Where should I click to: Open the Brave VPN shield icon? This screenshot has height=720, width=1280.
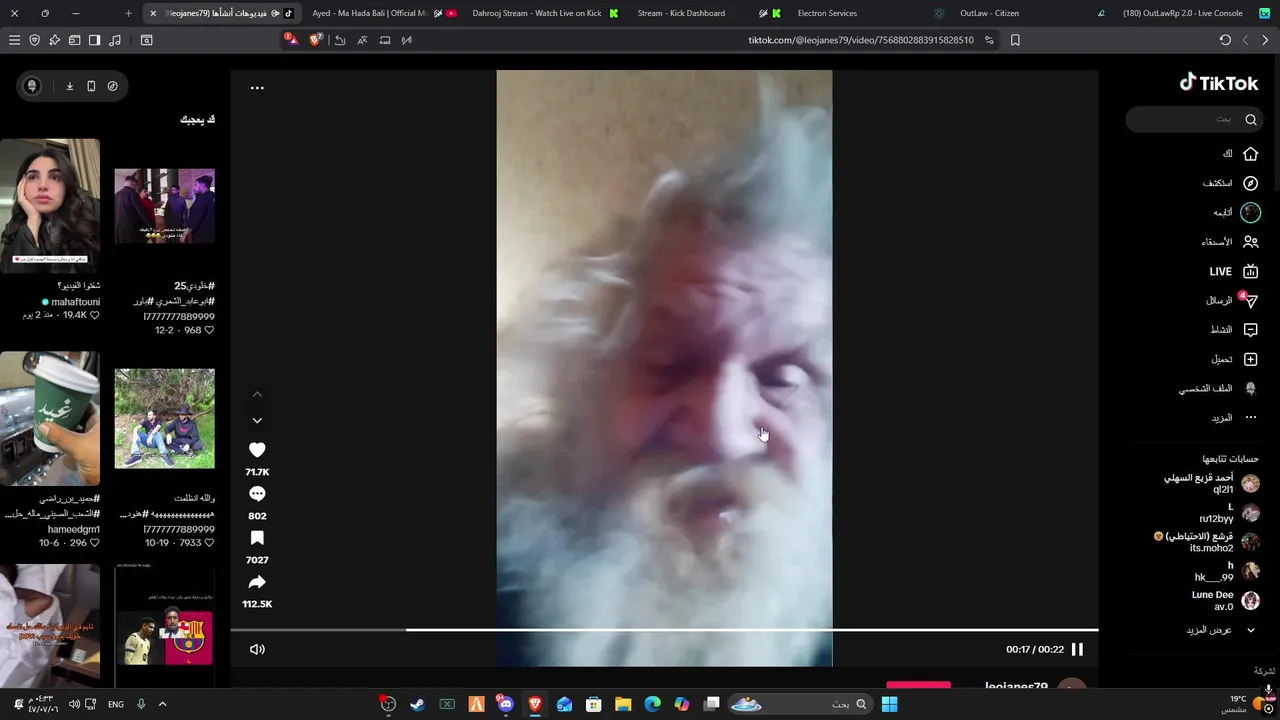coord(34,40)
